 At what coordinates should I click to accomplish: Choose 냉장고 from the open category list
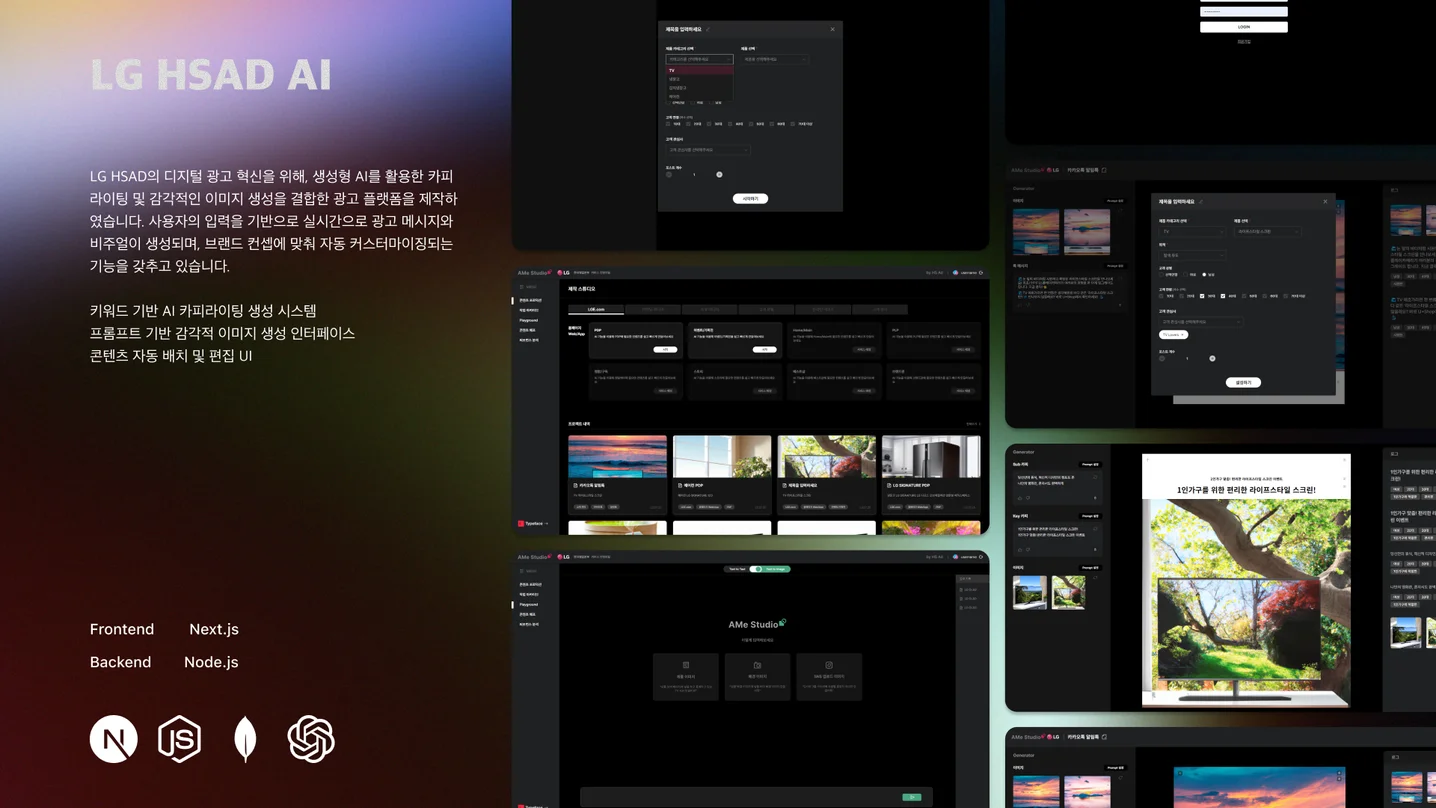coord(700,79)
